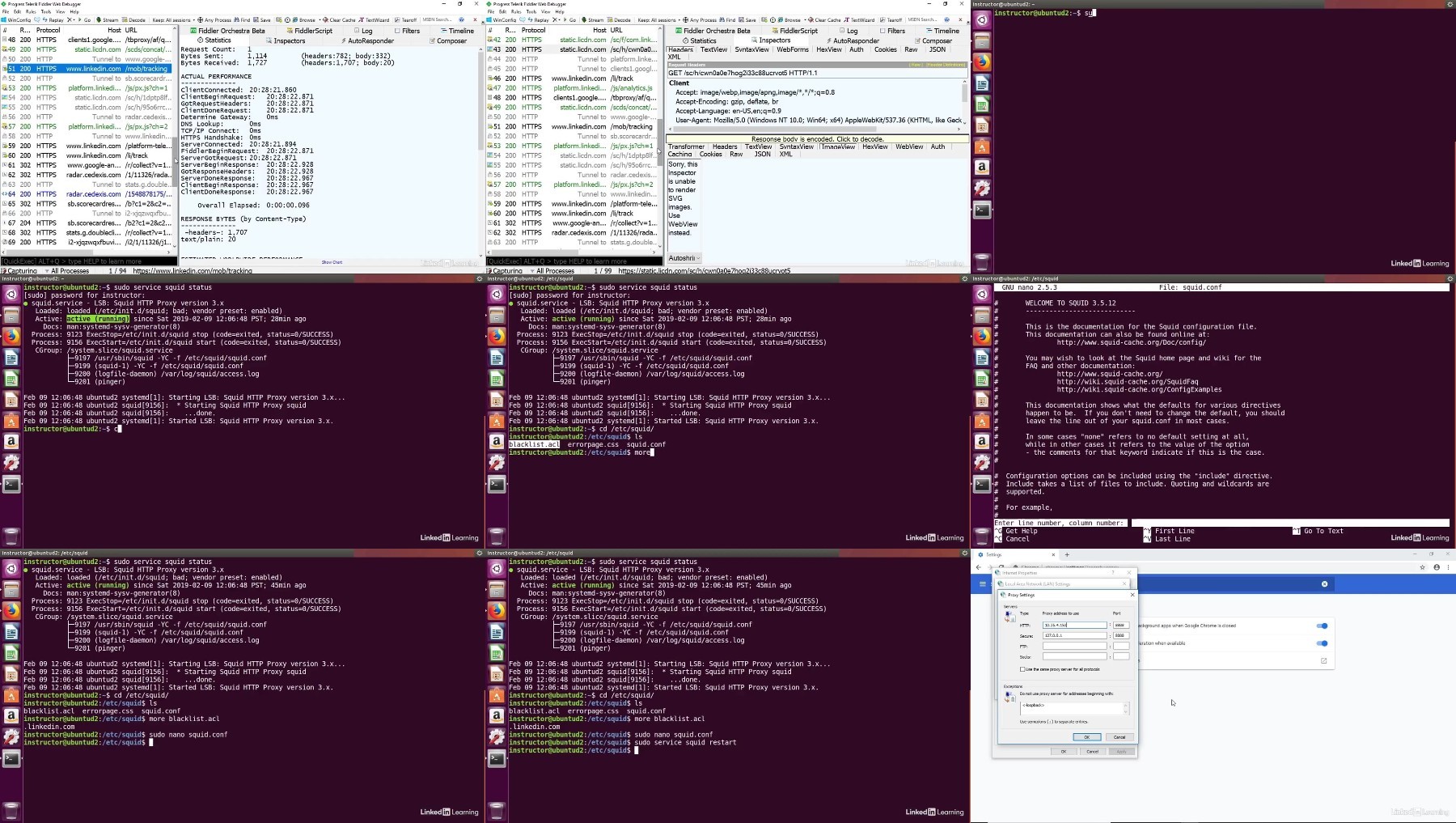Open All Processes filter in Fiddler Statistics status bar

(x=67, y=270)
